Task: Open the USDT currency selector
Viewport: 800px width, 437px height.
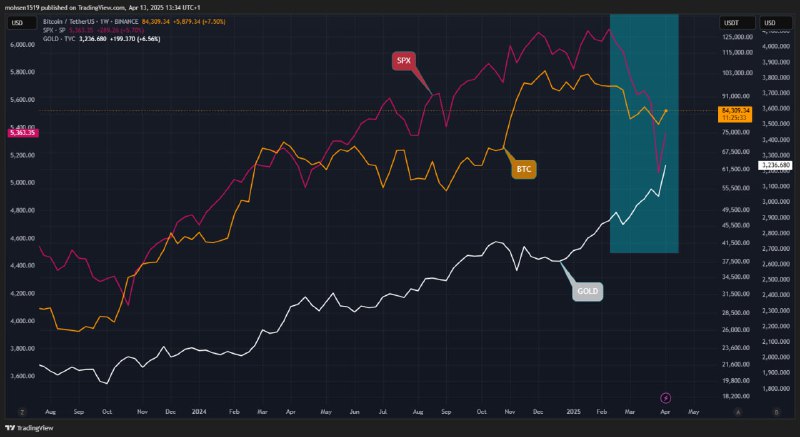Action: click(x=738, y=22)
